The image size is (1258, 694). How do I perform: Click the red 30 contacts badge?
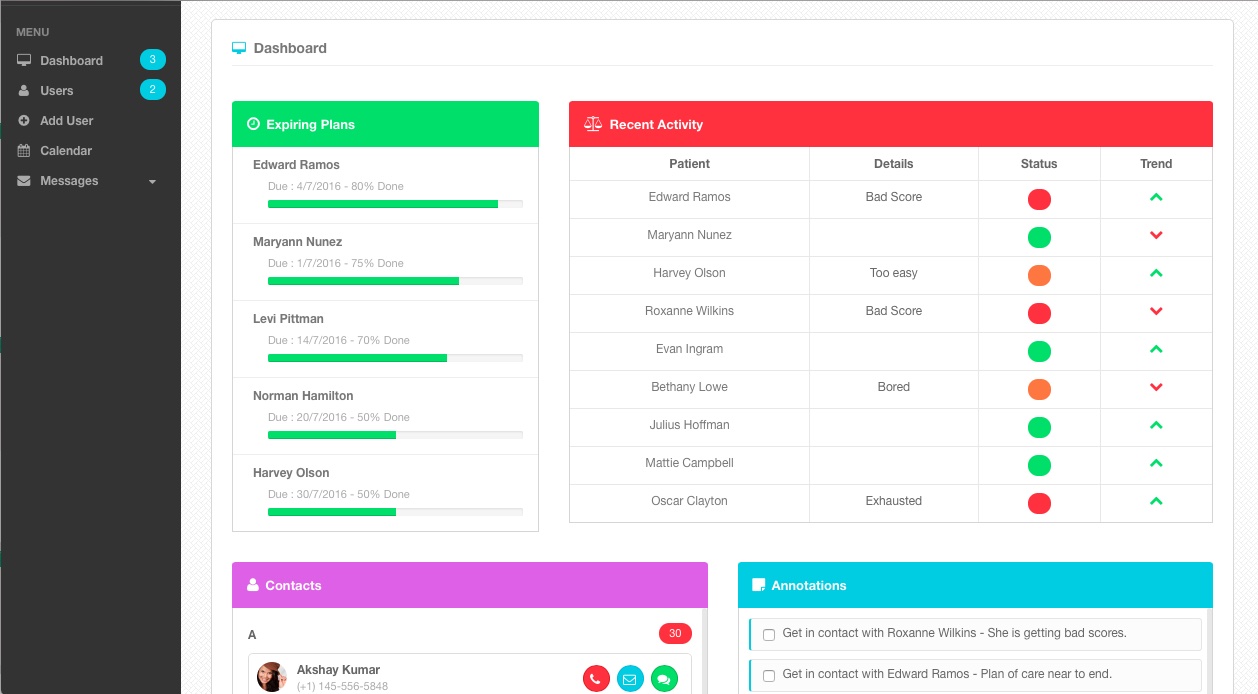(x=675, y=633)
